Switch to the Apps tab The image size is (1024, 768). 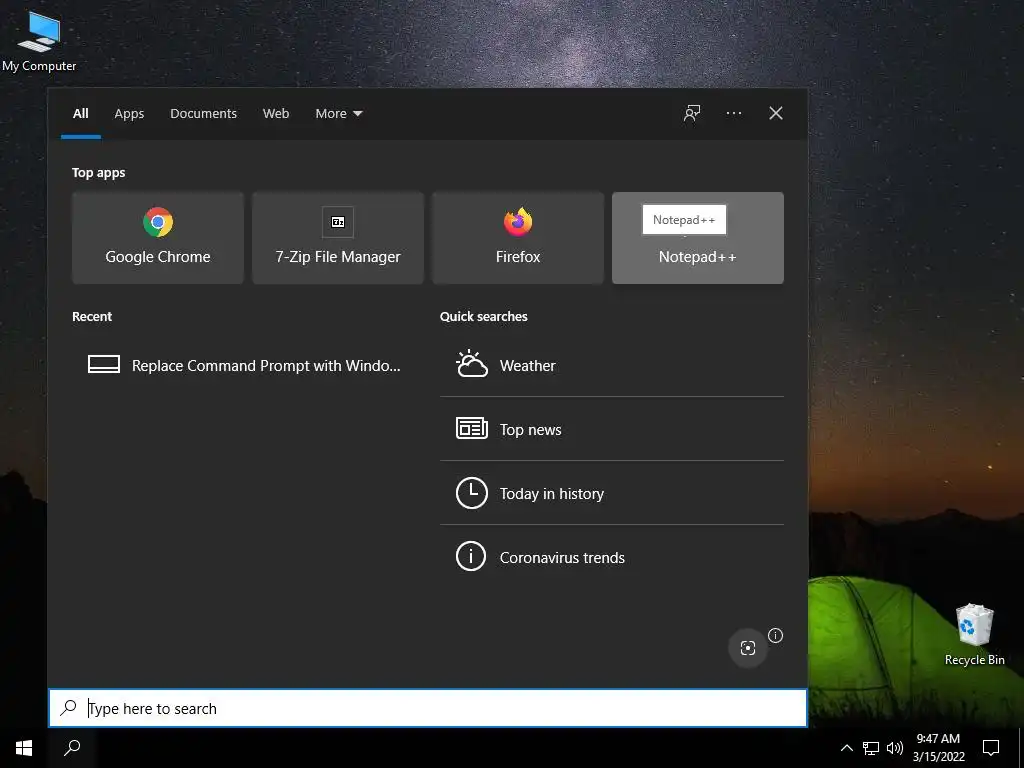(x=129, y=114)
